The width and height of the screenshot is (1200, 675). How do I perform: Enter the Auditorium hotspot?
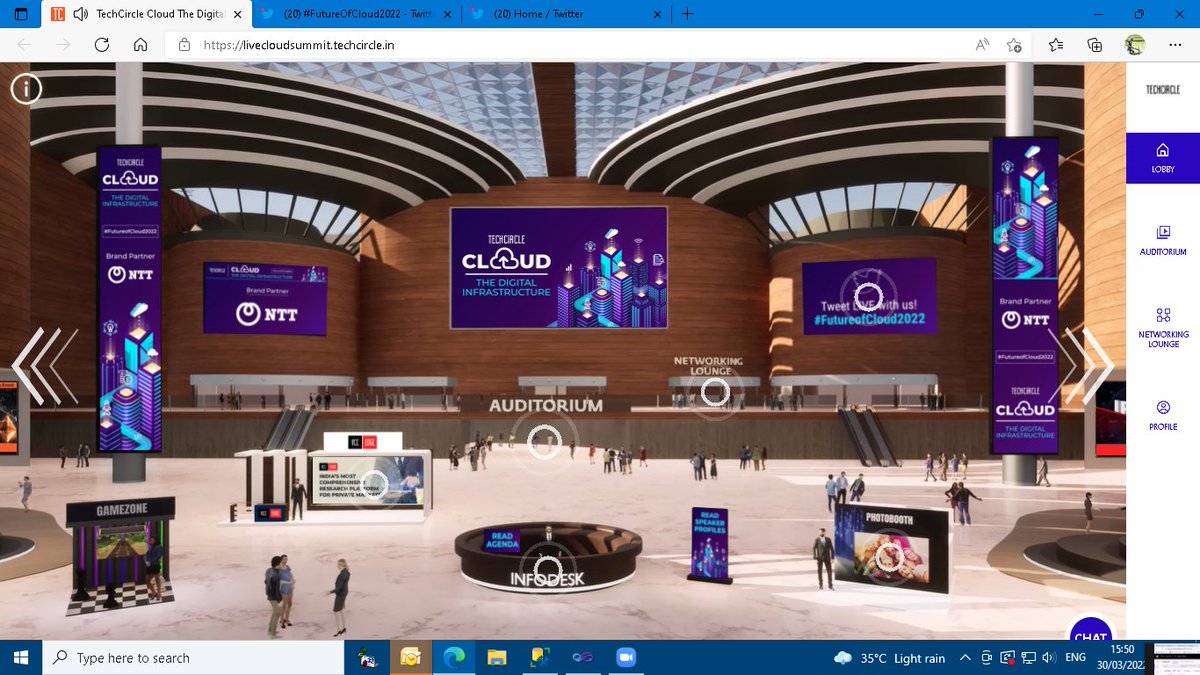(544, 440)
